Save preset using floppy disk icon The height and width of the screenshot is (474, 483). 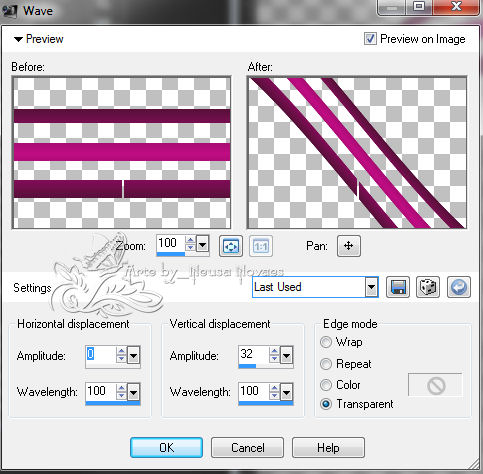pos(398,287)
